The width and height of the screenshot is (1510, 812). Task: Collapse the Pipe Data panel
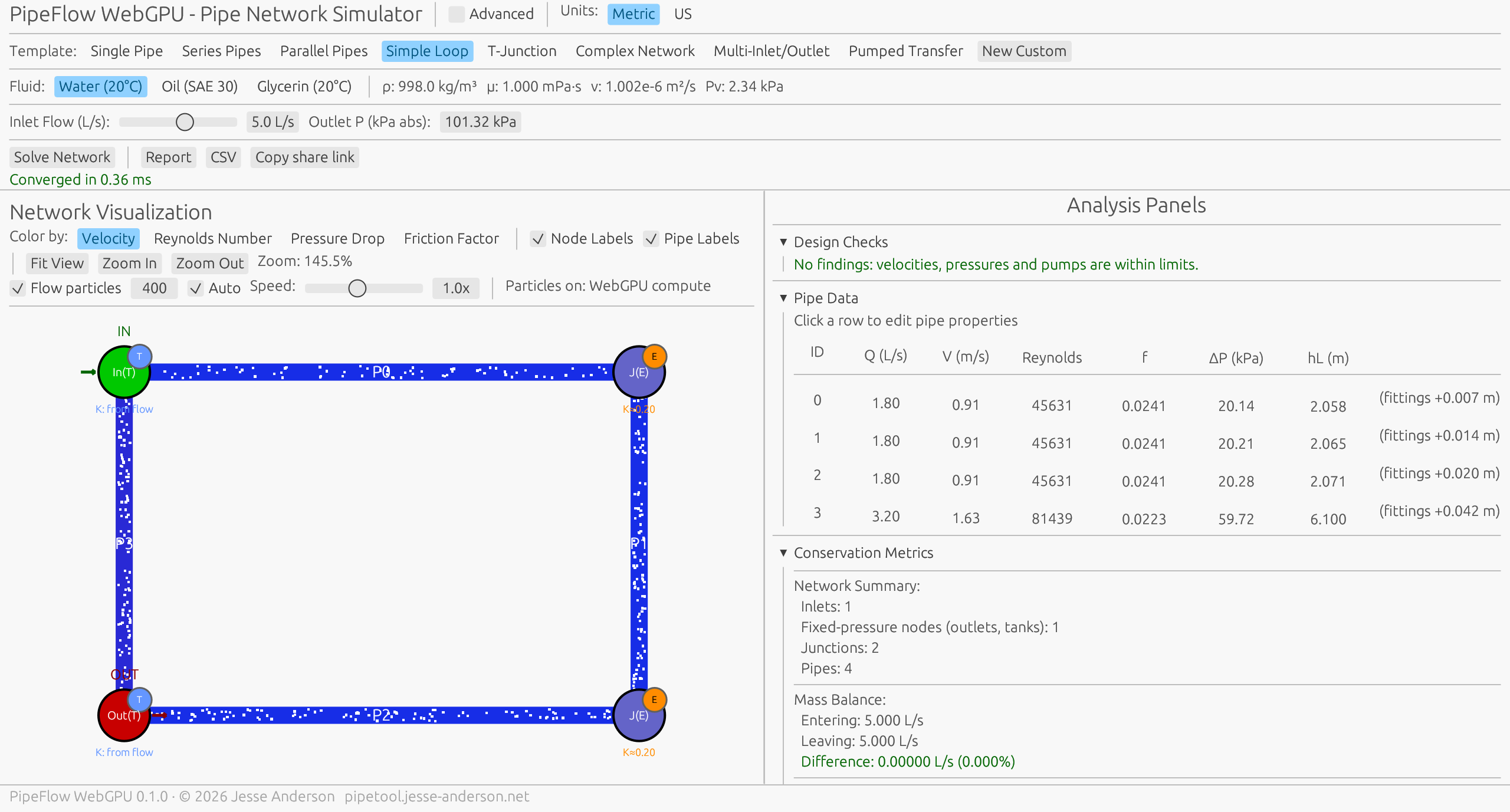(x=826, y=298)
